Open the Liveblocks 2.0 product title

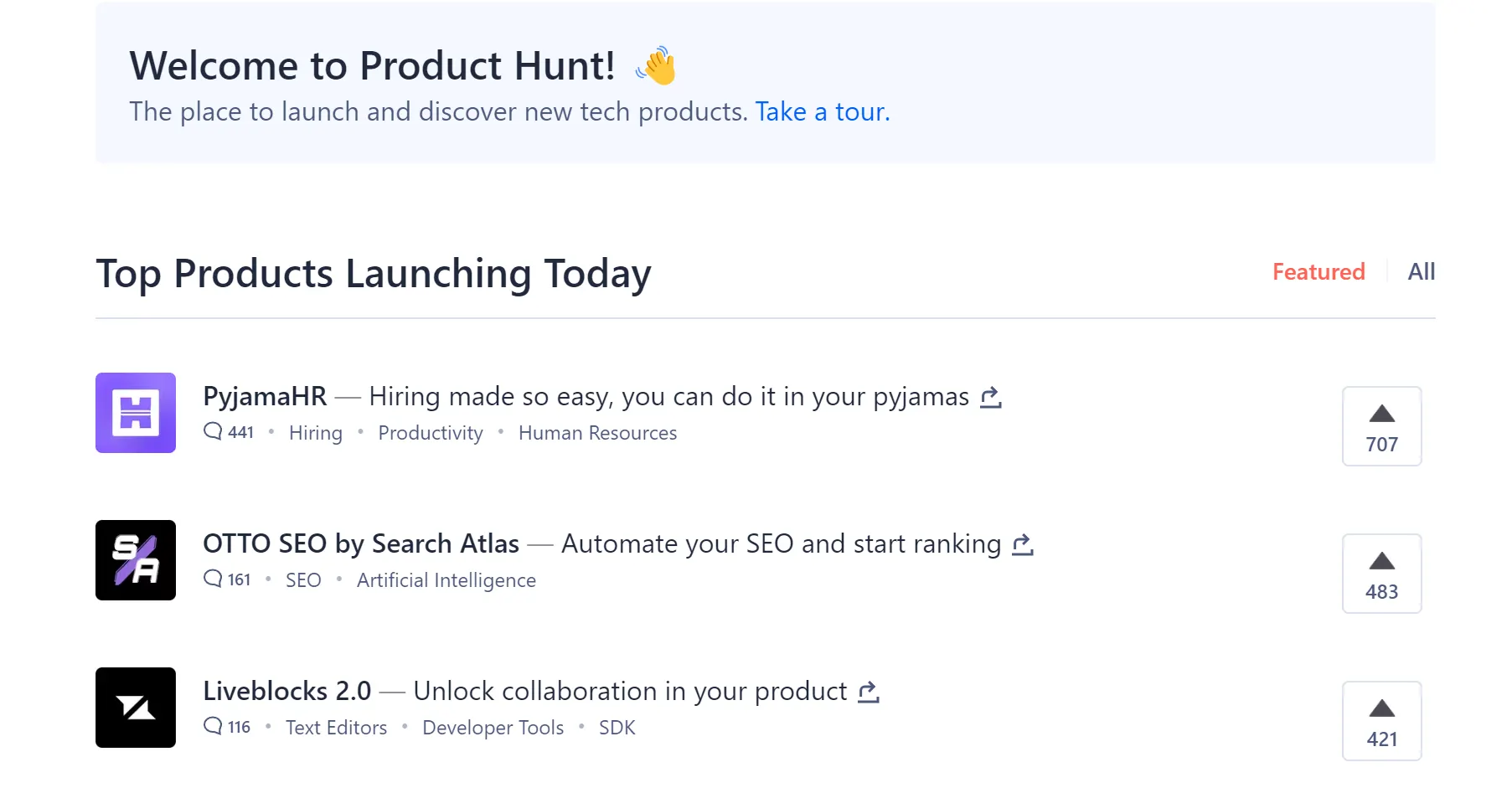[286, 691]
